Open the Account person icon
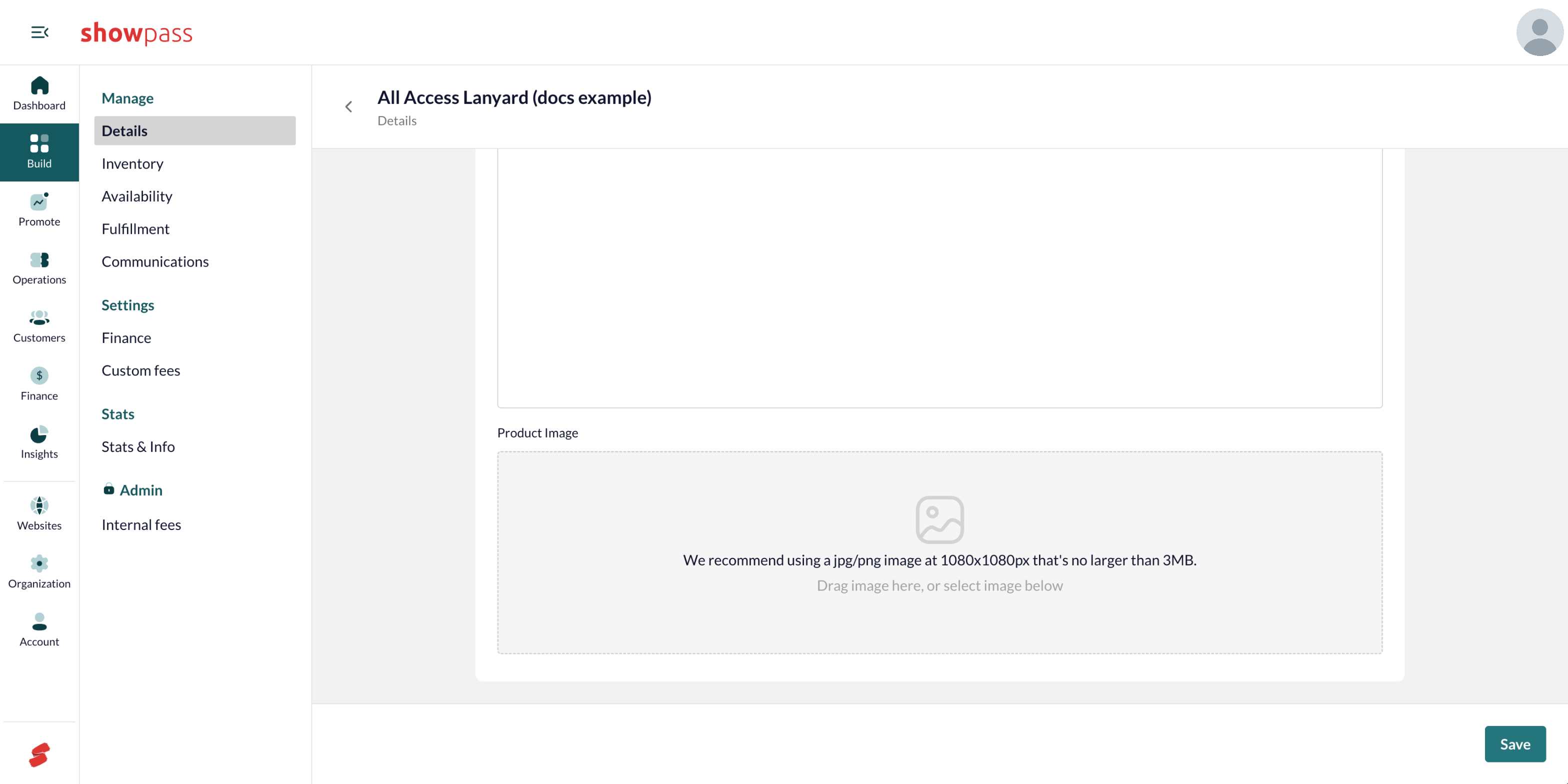1568x784 pixels. pyautogui.click(x=39, y=621)
